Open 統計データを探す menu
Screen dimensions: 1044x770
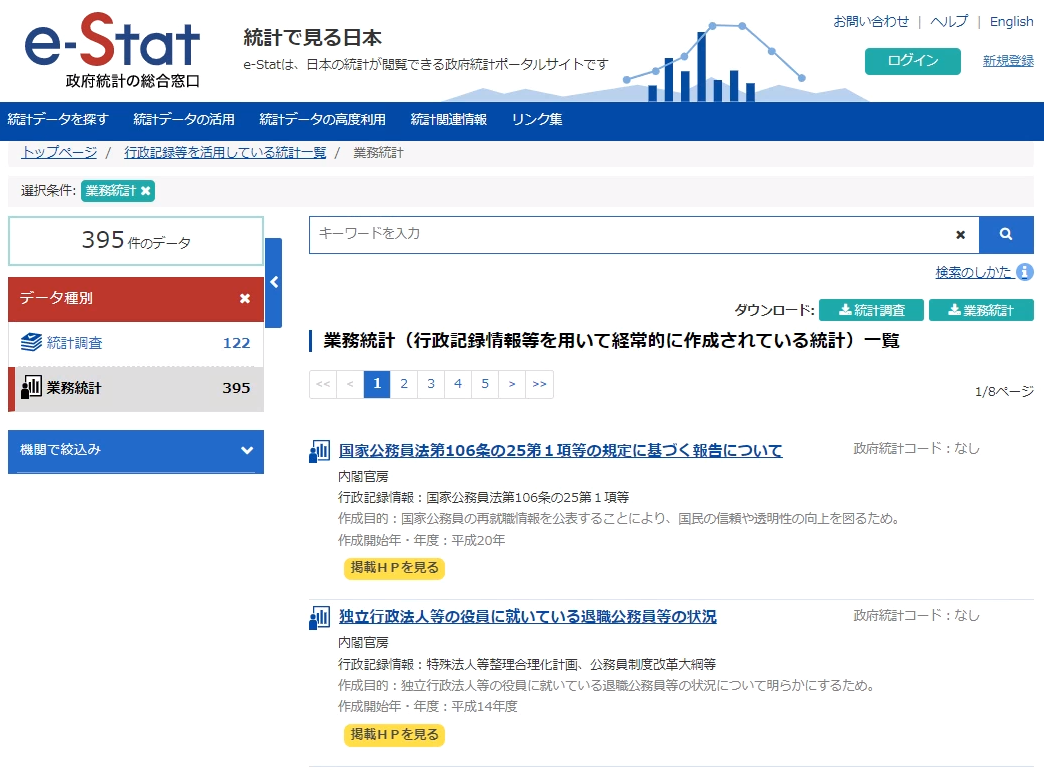[x=58, y=120]
